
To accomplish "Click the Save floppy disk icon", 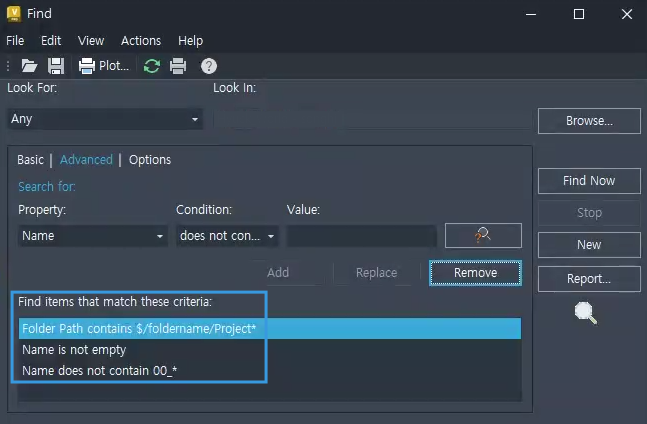I will (56, 66).
